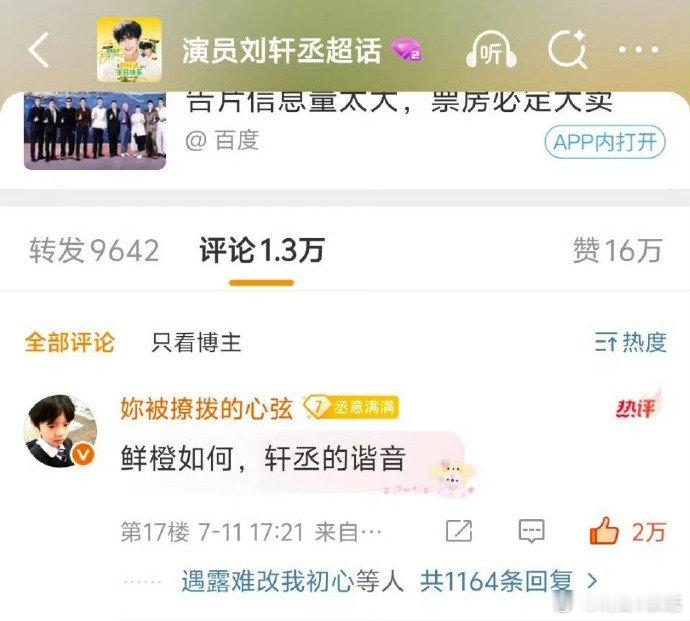Tap the repost icon on the comment
The height and width of the screenshot is (621, 690).
pos(459,531)
